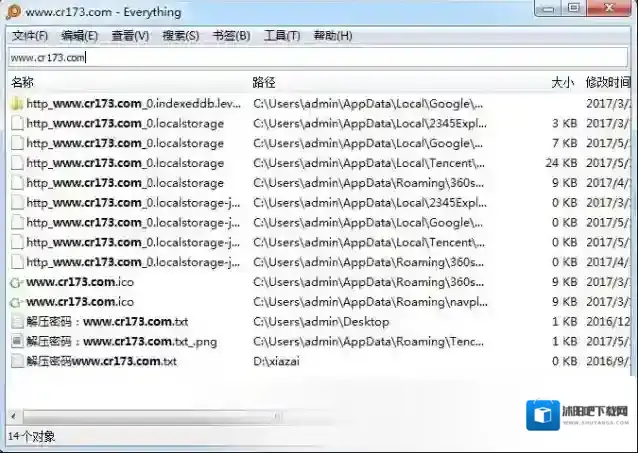
Task: Click file icon of 7 KB localstorage row
Action: click(17, 143)
